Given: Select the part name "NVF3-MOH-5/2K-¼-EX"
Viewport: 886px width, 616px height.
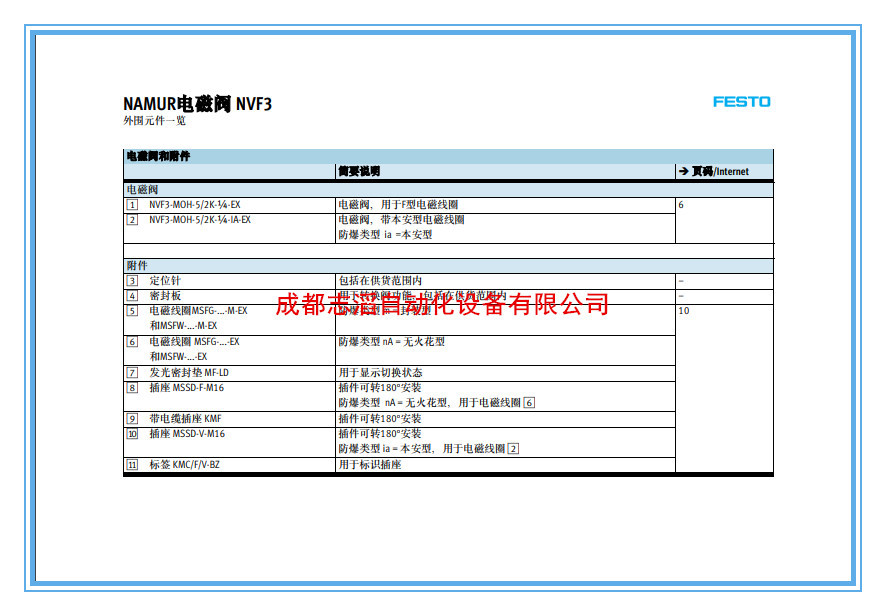Looking at the screenshot, I should coord(195,205).
